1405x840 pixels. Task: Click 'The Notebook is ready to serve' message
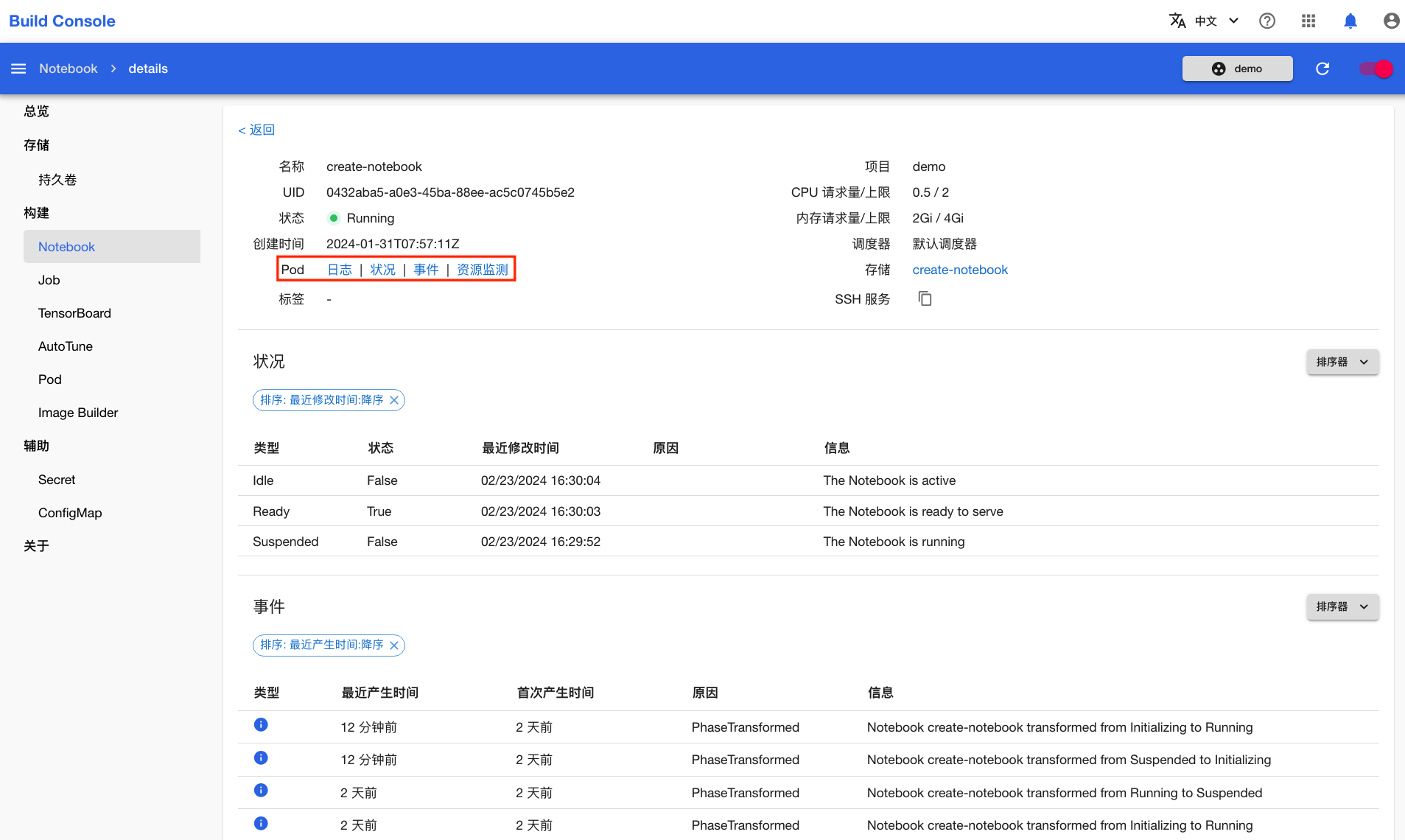coord(913,511)
